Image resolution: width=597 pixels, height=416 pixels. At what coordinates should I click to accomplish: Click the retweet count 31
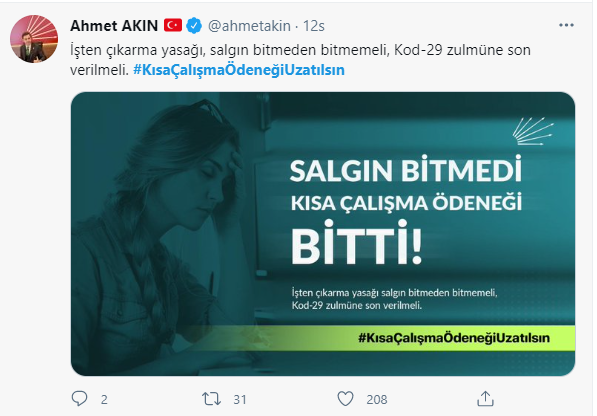pyautogui.click(x=240, y=400)
